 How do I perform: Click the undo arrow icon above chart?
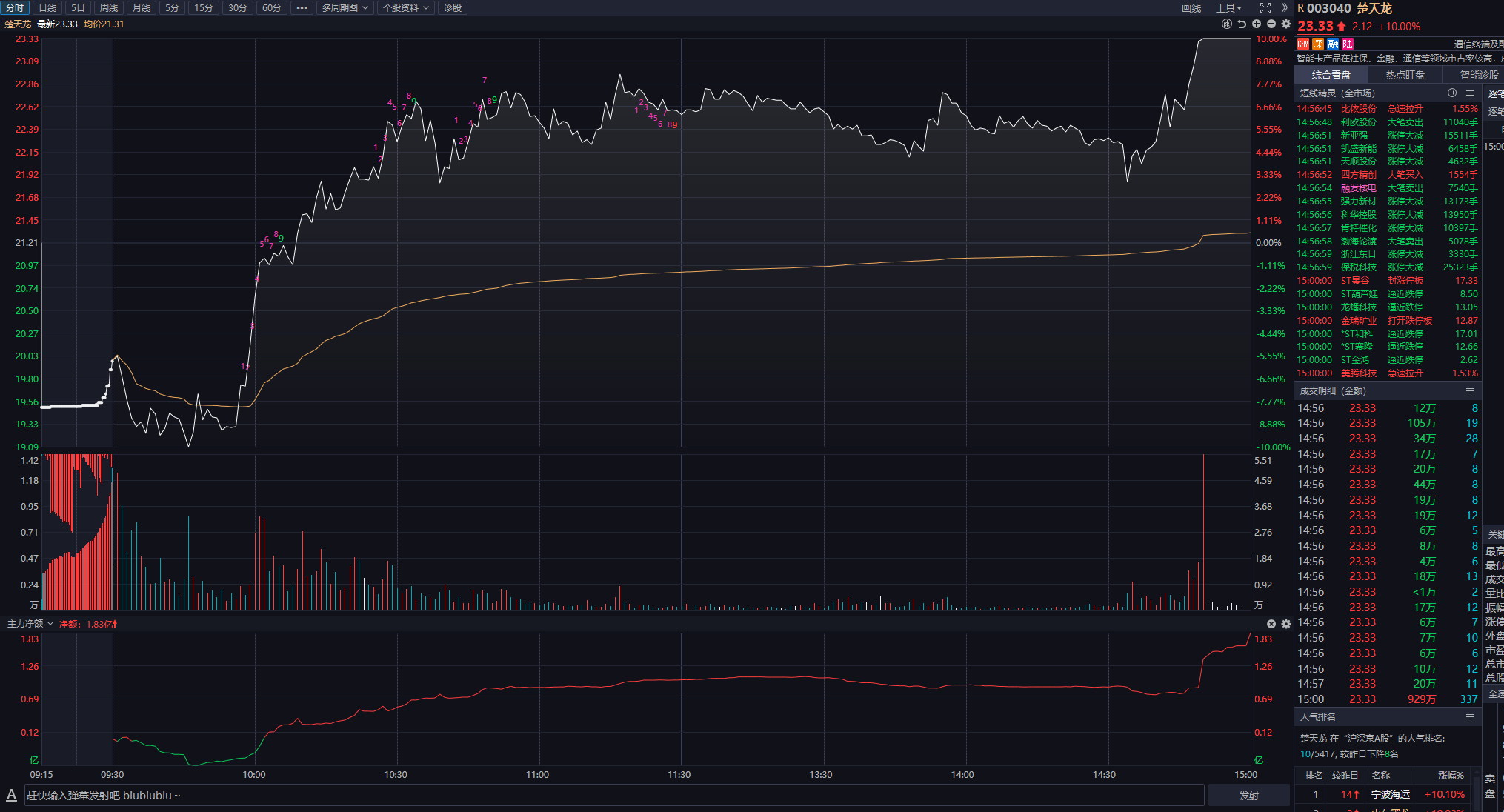[x=1242, y=24]
